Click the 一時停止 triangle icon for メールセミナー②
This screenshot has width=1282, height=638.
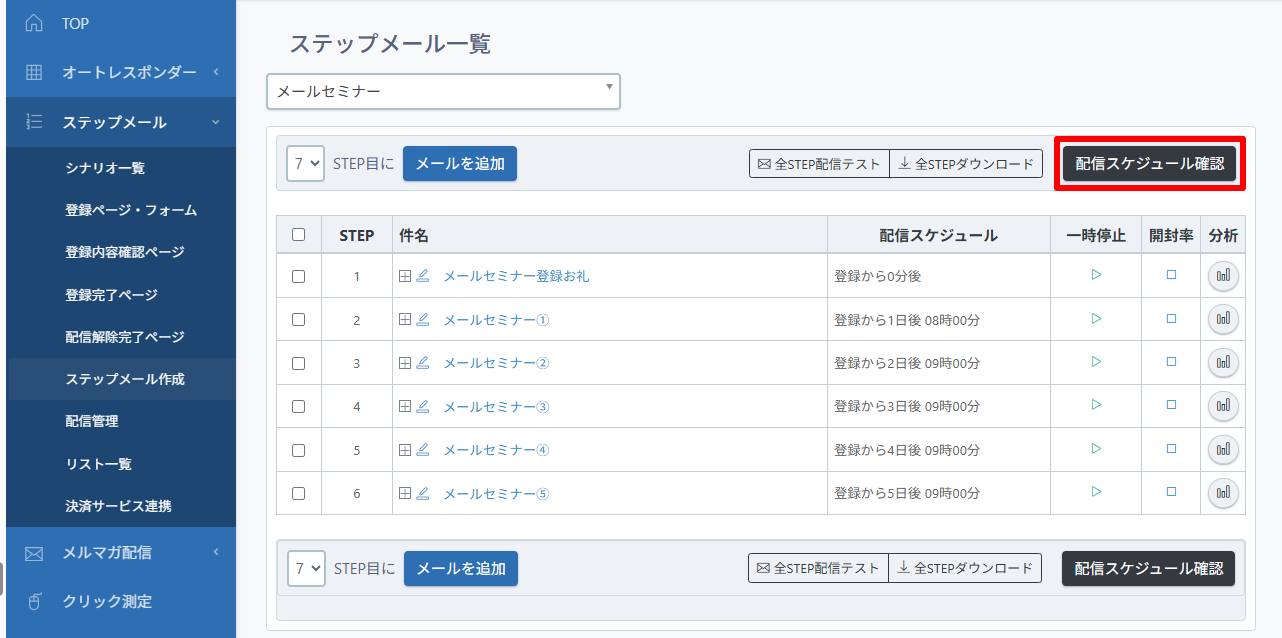click(1096, 362)
